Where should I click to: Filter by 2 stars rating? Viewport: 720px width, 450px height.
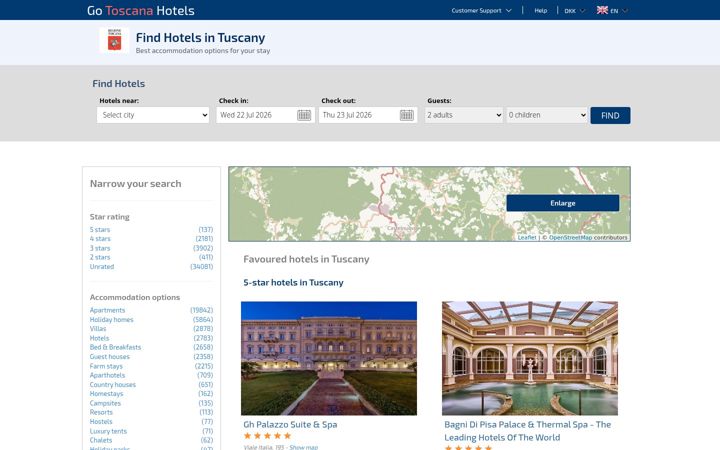pos(100,257)
